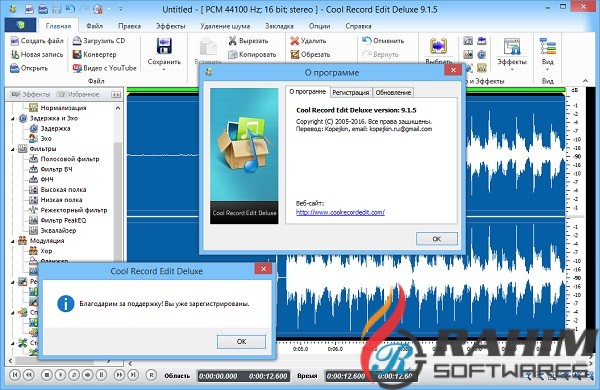Click the round R record button
Viewport: 600px width, 390px height.
pos(152,375)
